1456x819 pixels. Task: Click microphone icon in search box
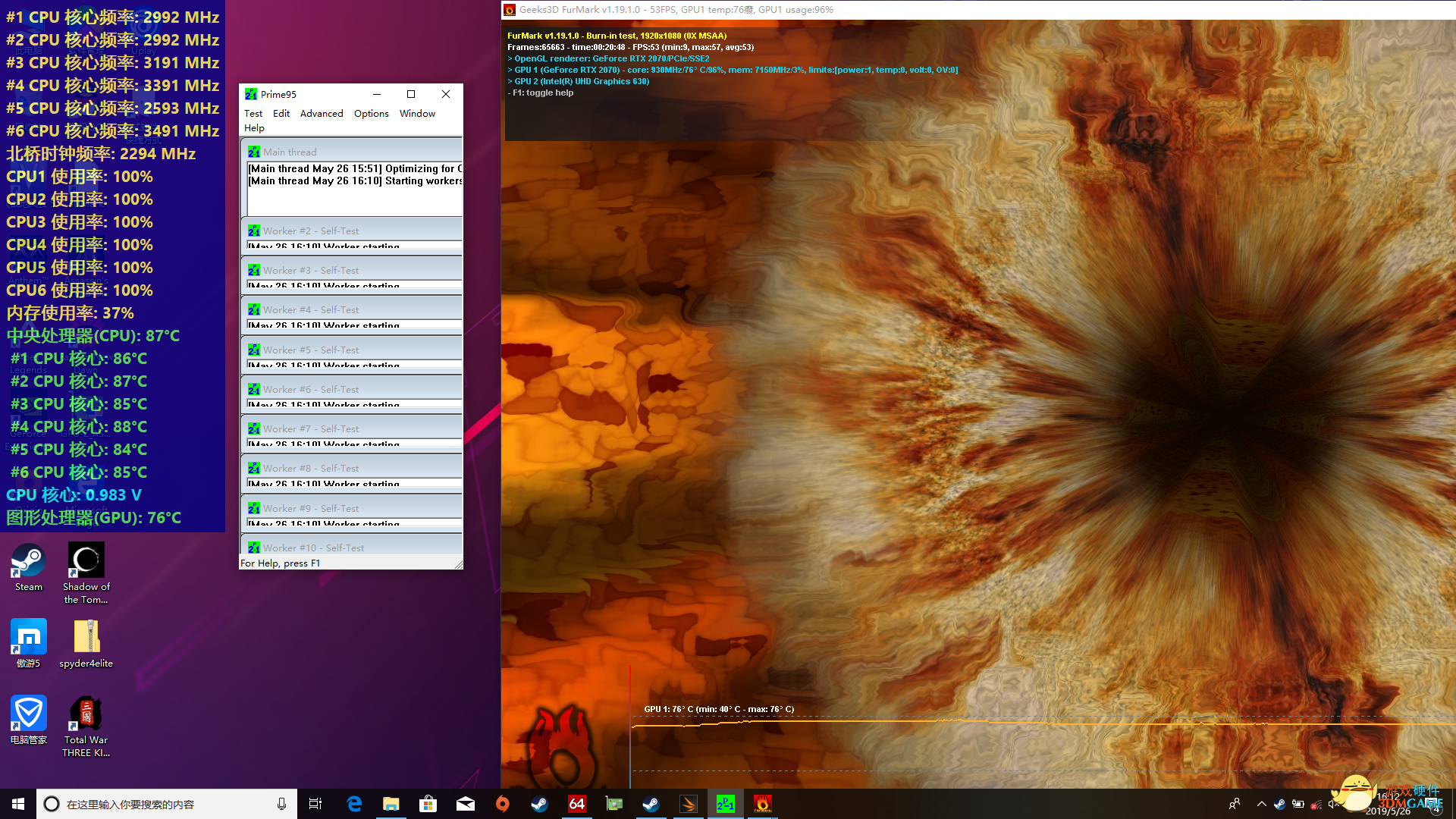coord(281,804)
